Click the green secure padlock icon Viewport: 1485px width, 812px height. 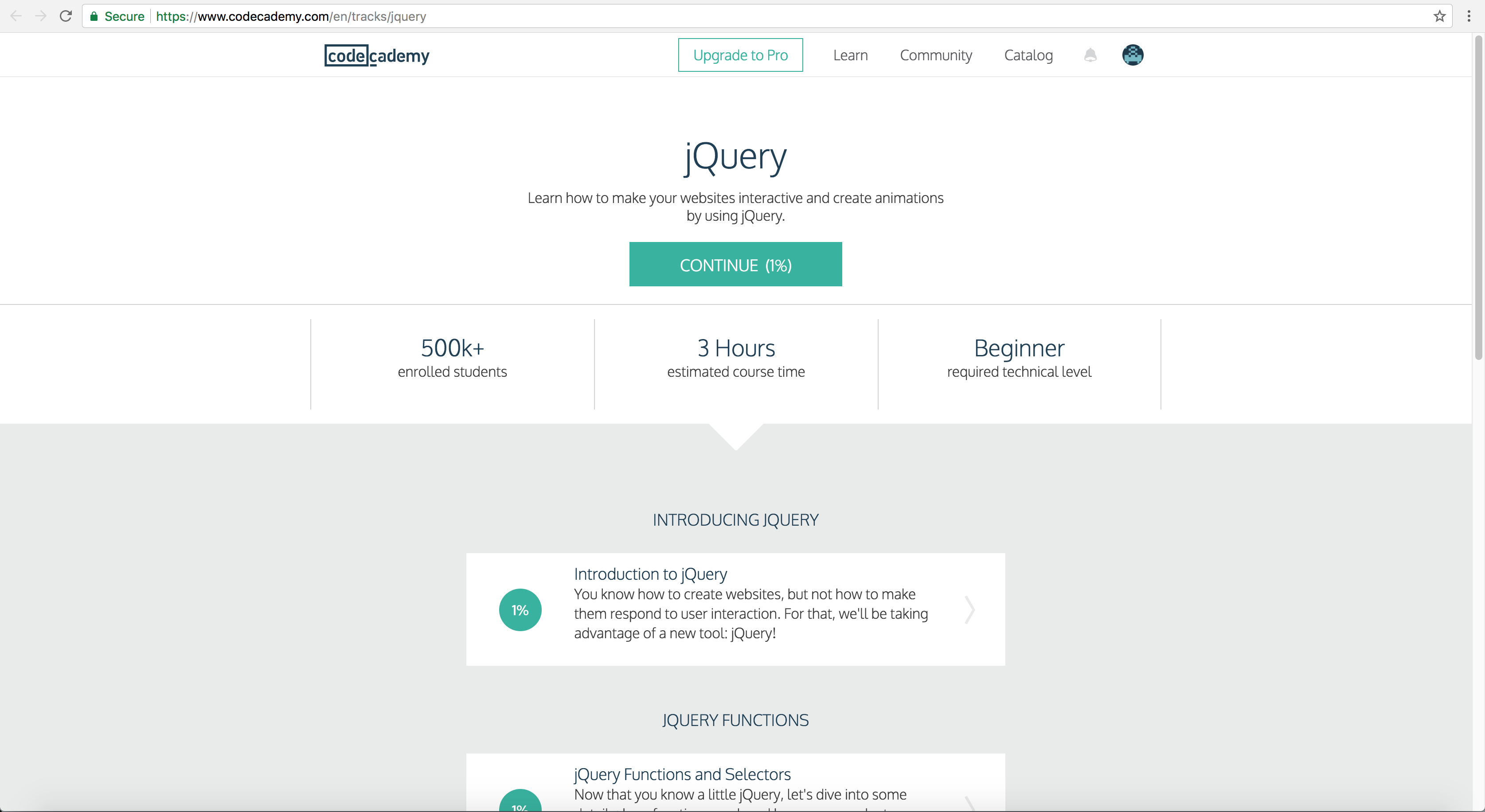click(94, 16)
